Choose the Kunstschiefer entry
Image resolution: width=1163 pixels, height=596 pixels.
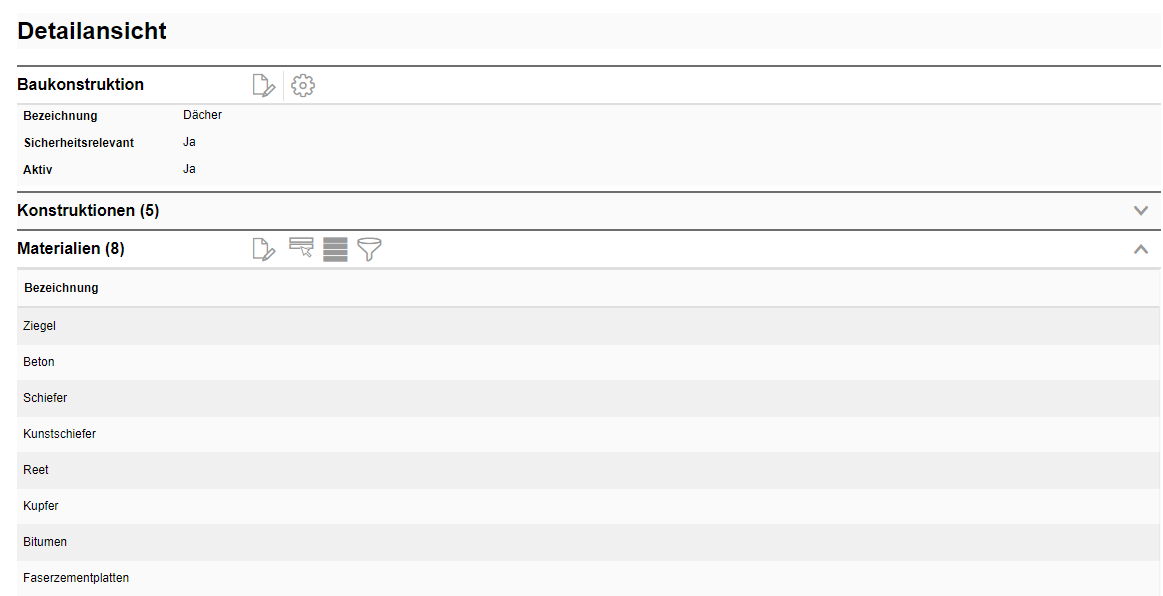59,434
